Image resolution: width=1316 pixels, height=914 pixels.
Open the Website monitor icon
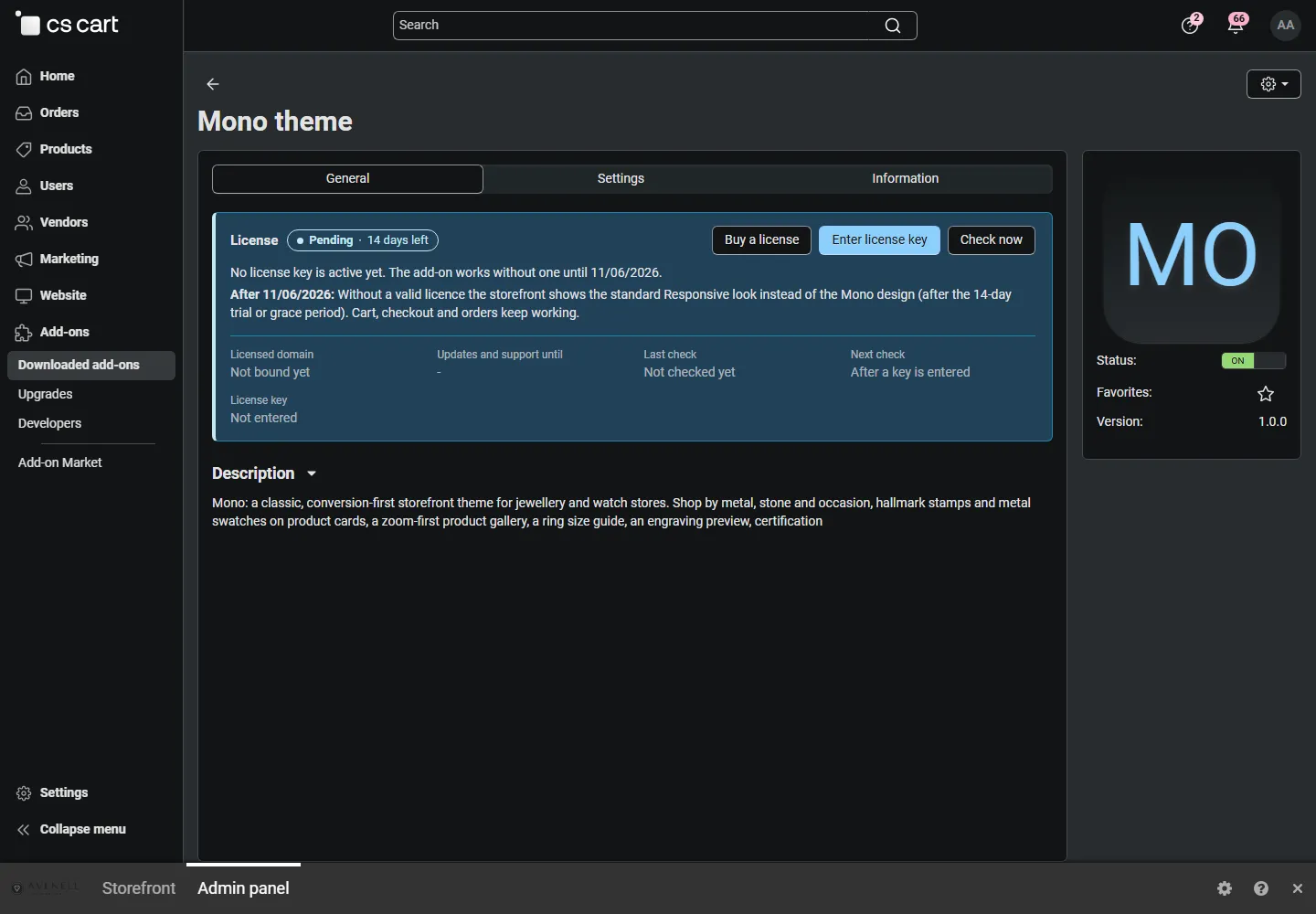24,296
